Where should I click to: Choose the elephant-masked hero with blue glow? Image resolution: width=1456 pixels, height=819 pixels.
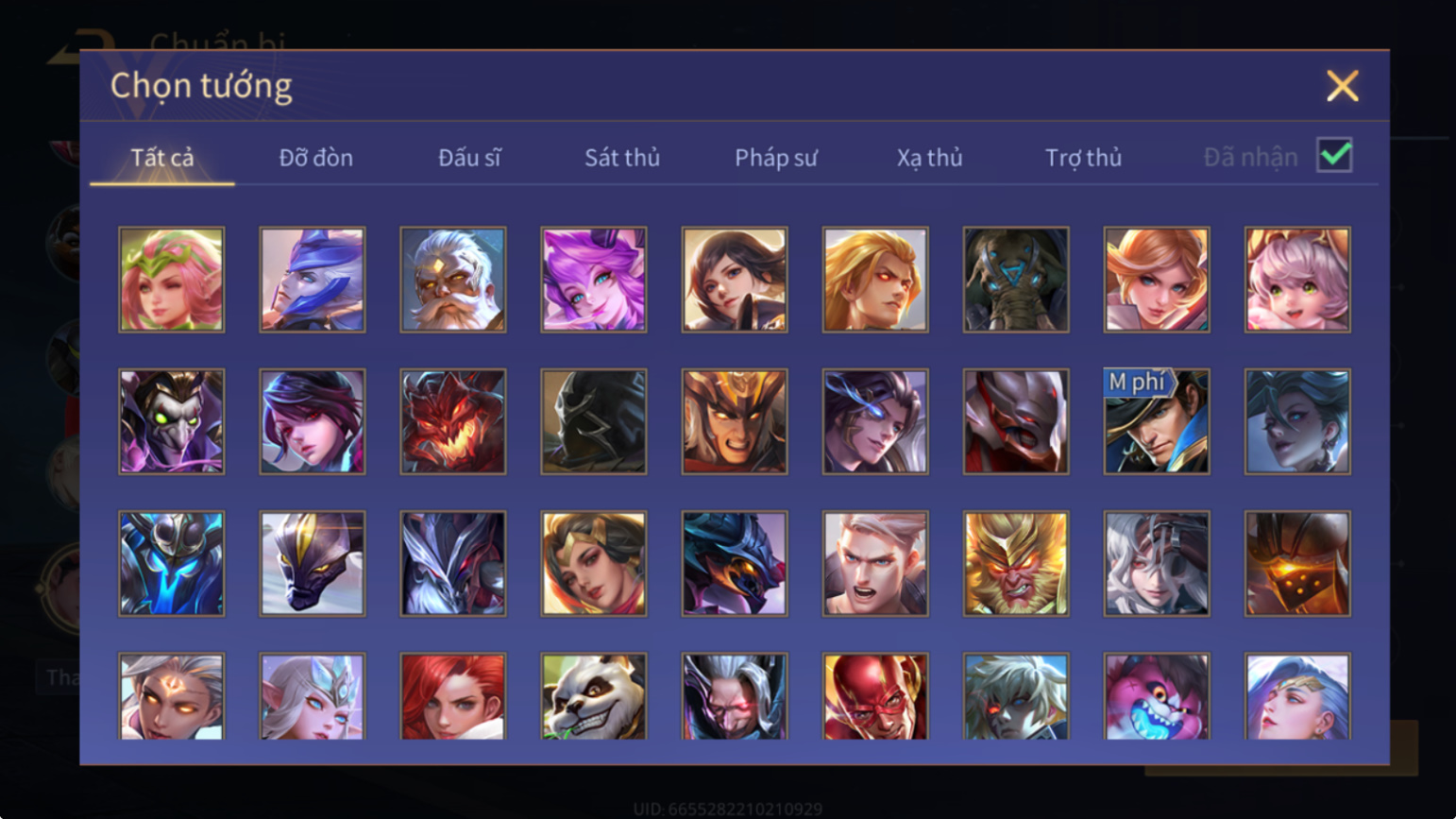tap(1016, 280)
